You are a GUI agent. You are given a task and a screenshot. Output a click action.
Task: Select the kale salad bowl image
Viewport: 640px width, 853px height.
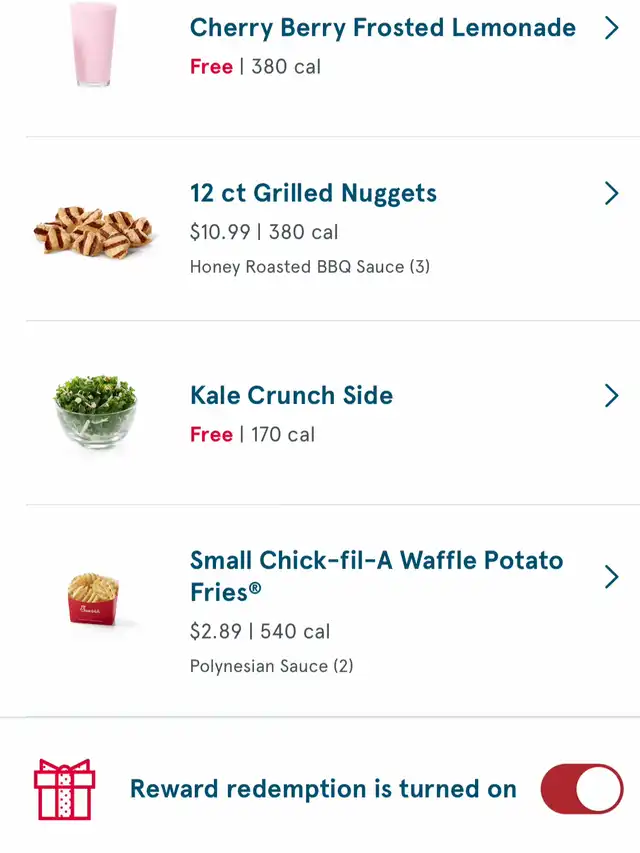tap(95, 412)
